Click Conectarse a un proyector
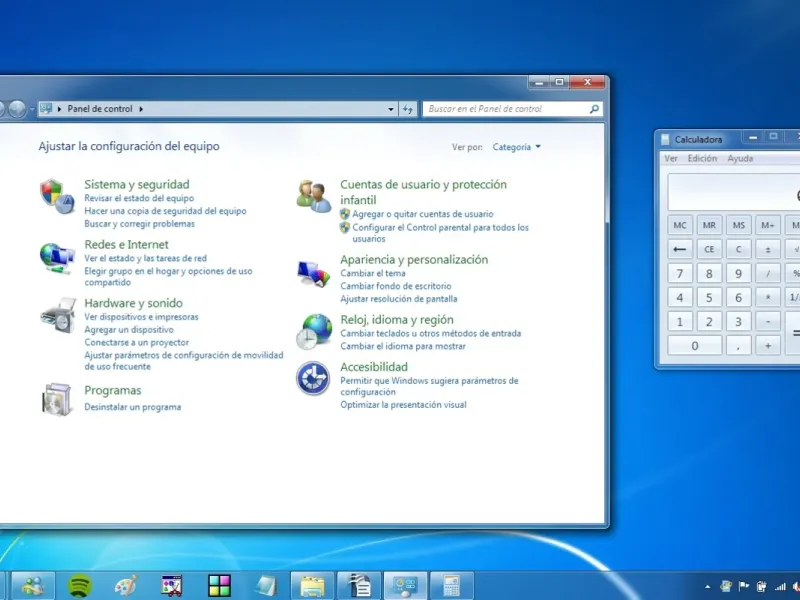Screen dimensions: 800x600 [137, 342]
